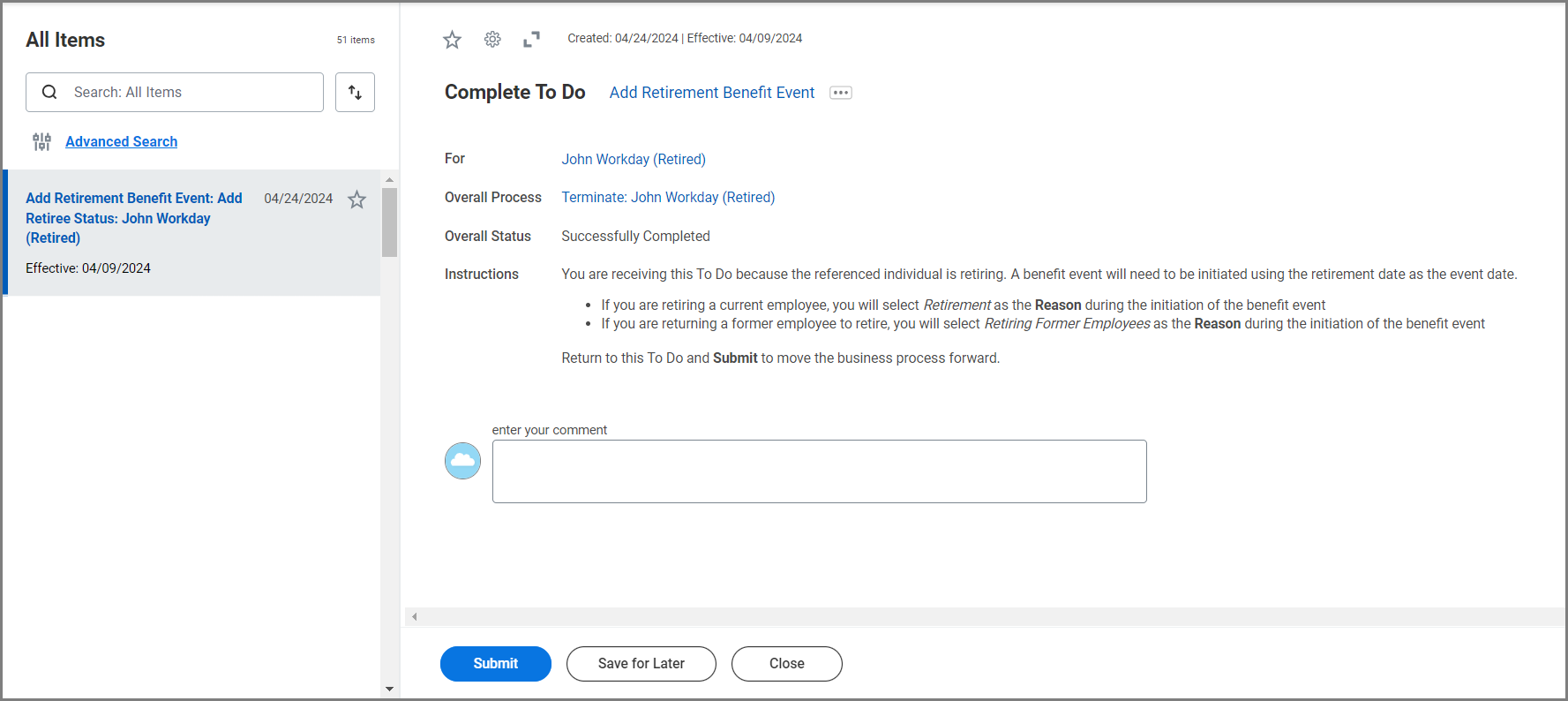Favorite the John Workday inbox item star
This screenshot has width=1568, height=701.
(356, 200)
